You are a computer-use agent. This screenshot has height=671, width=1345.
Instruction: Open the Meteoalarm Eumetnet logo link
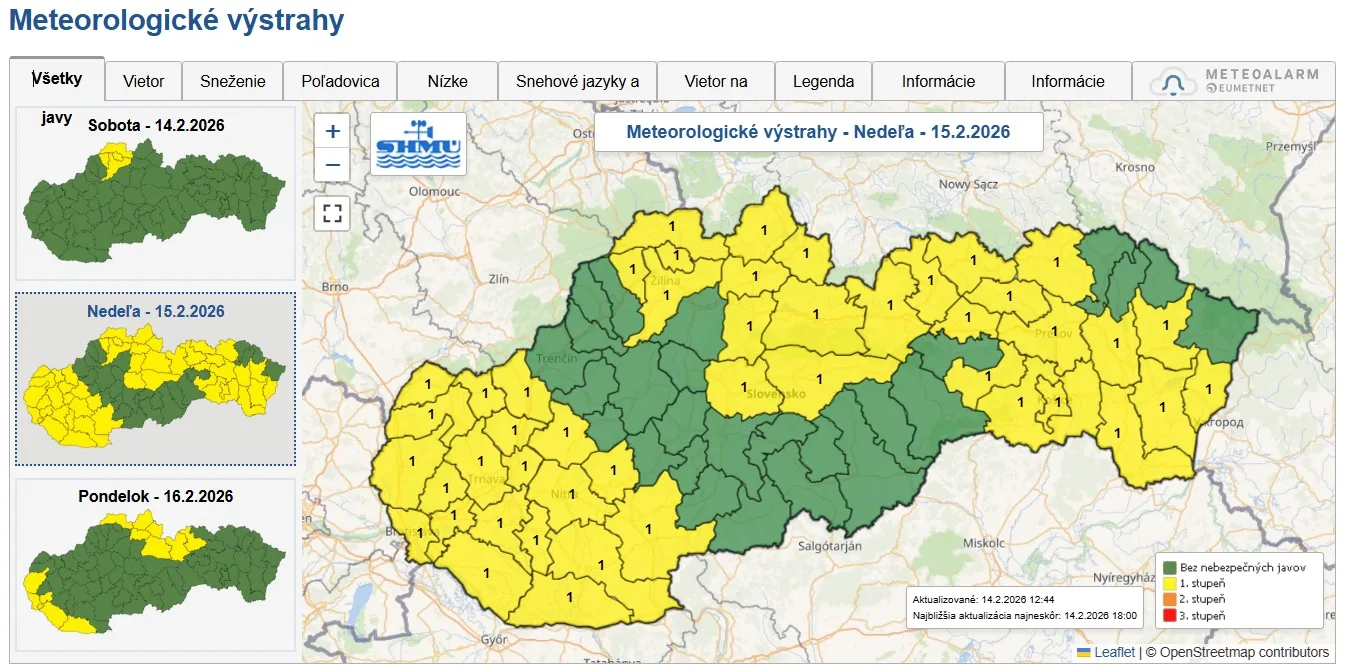1235,81
